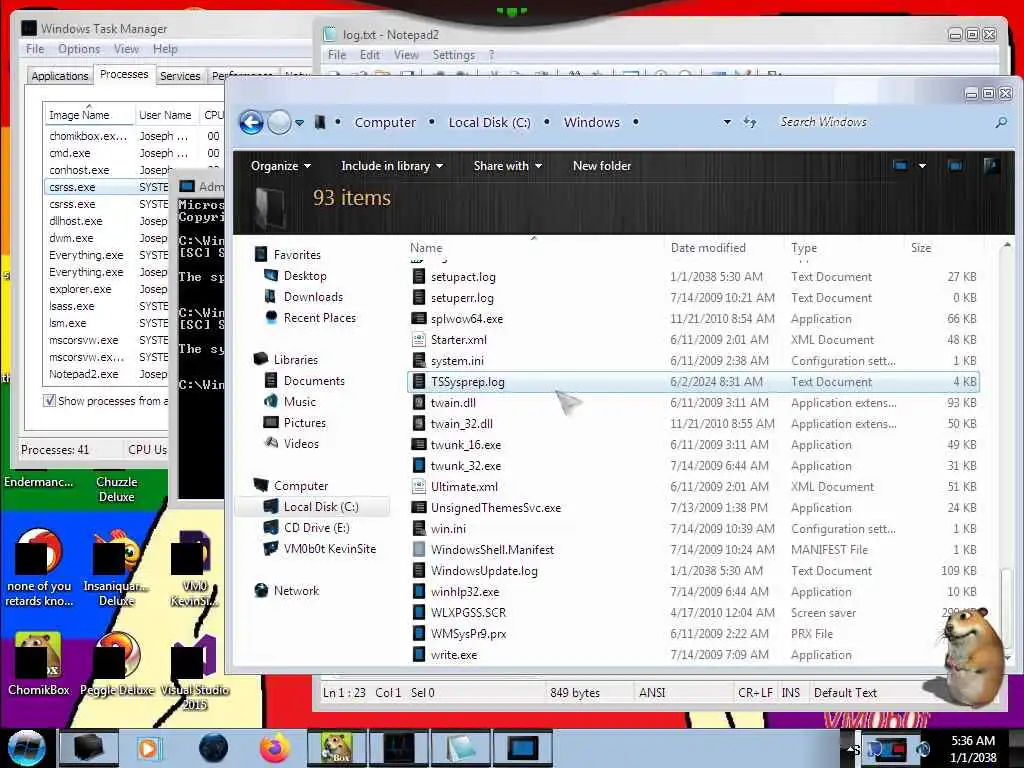The width and height of the screenshot is (1024, 768).
Task: Open Peggle Deluxe desktop shortcut
Action: pyautogui.click(x=117, y=663)
